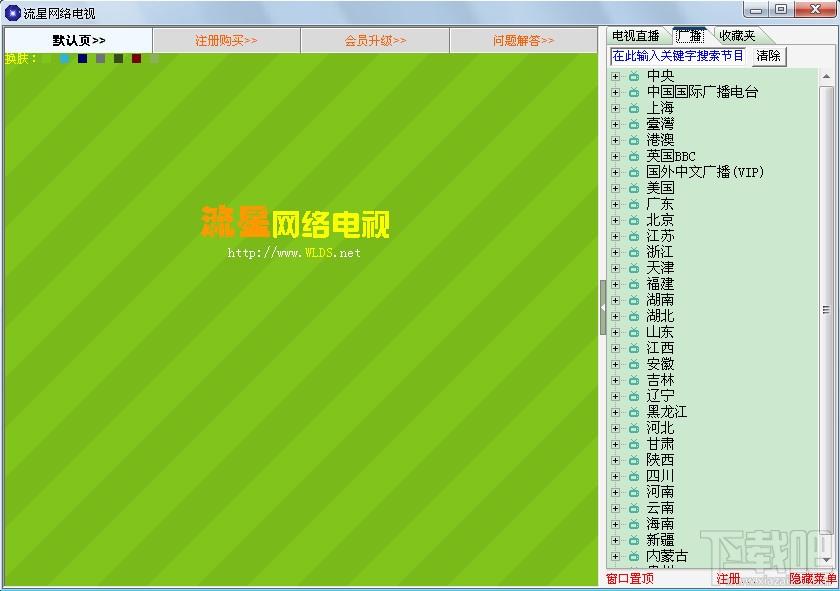
Task: Select the TV icon beside 湖南
Action: (x=634, y=301)
